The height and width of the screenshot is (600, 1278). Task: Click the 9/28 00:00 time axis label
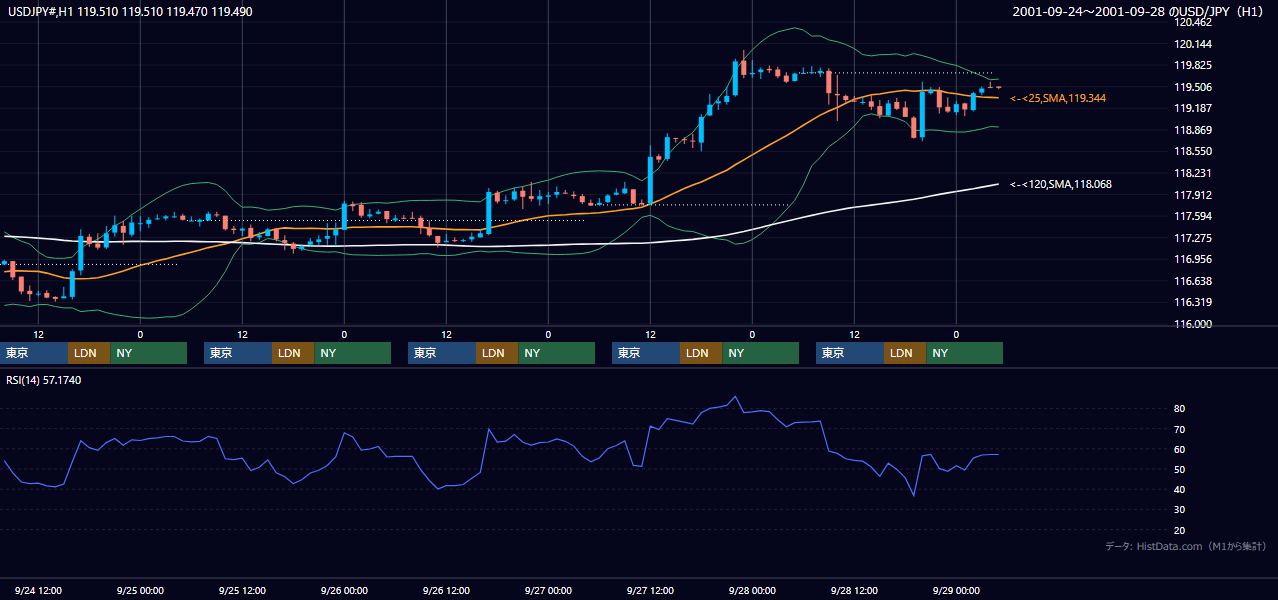coord(752,590)
